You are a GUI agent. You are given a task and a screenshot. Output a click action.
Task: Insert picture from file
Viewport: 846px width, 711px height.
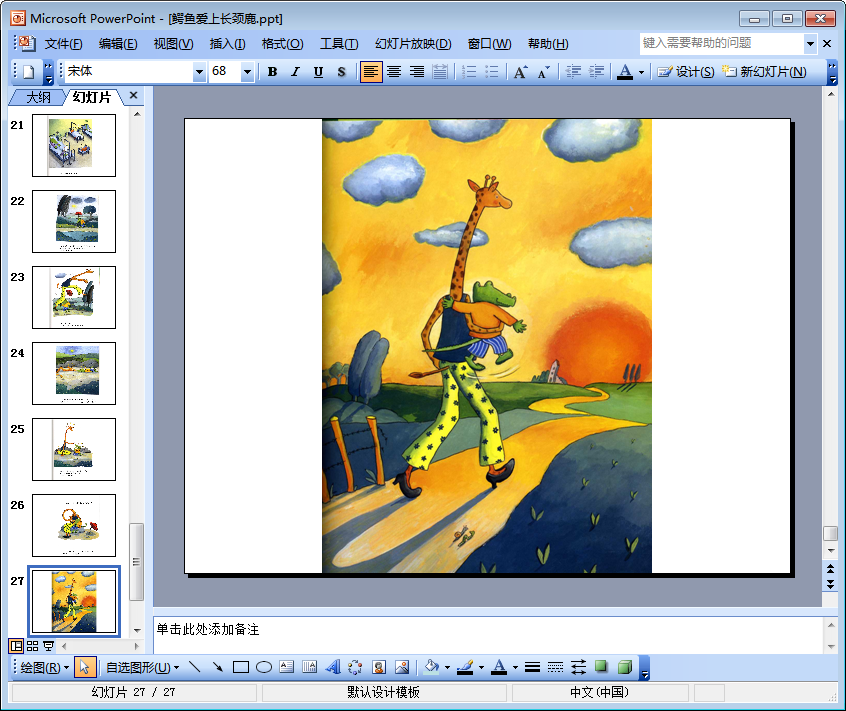pos(402,667)
